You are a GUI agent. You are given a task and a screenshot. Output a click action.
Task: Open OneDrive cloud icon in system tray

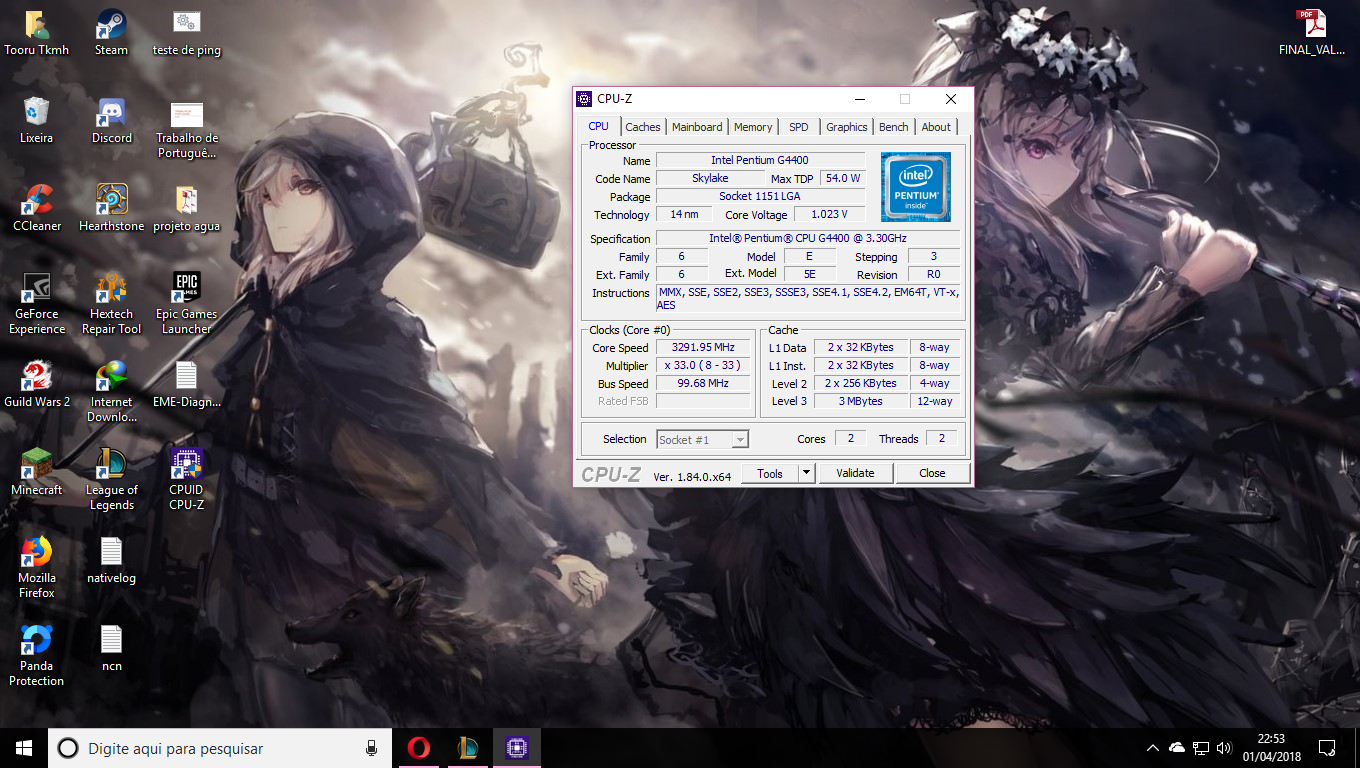[x=1177, y=748]
